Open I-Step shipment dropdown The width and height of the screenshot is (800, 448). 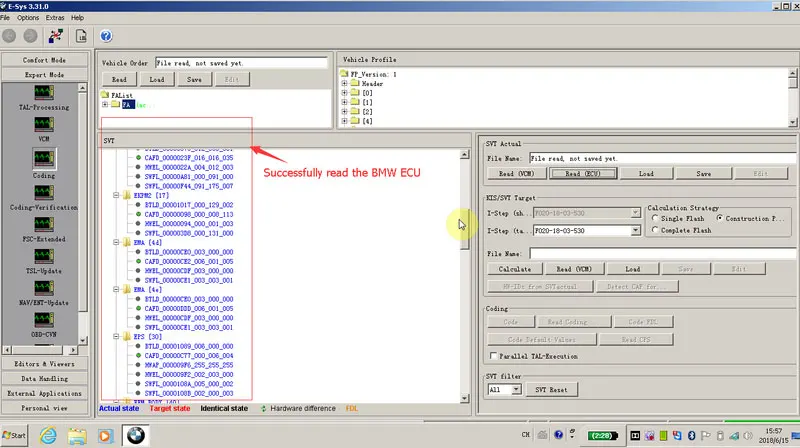tap(635, 213)
